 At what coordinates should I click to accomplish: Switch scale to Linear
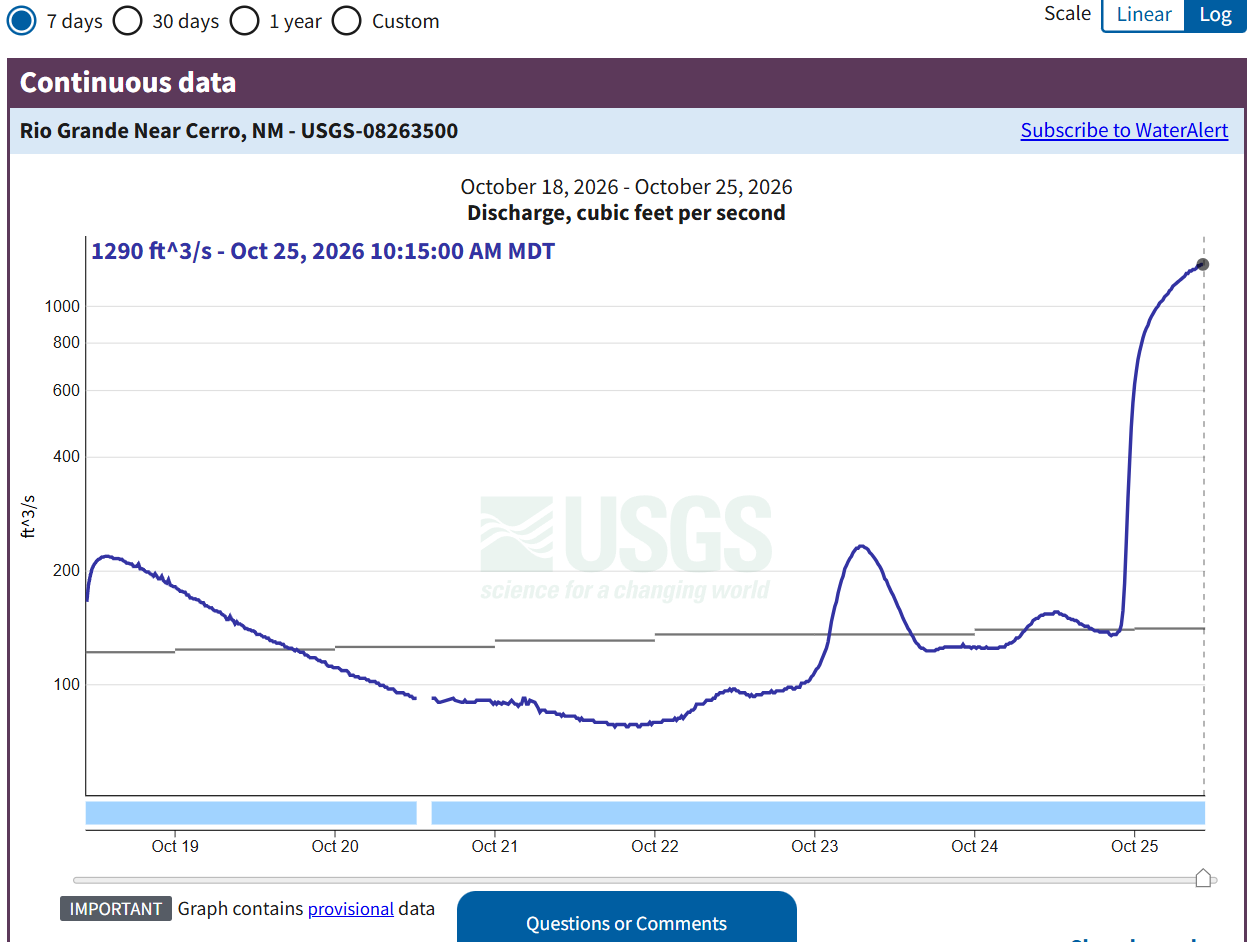tap(1144, 15)
